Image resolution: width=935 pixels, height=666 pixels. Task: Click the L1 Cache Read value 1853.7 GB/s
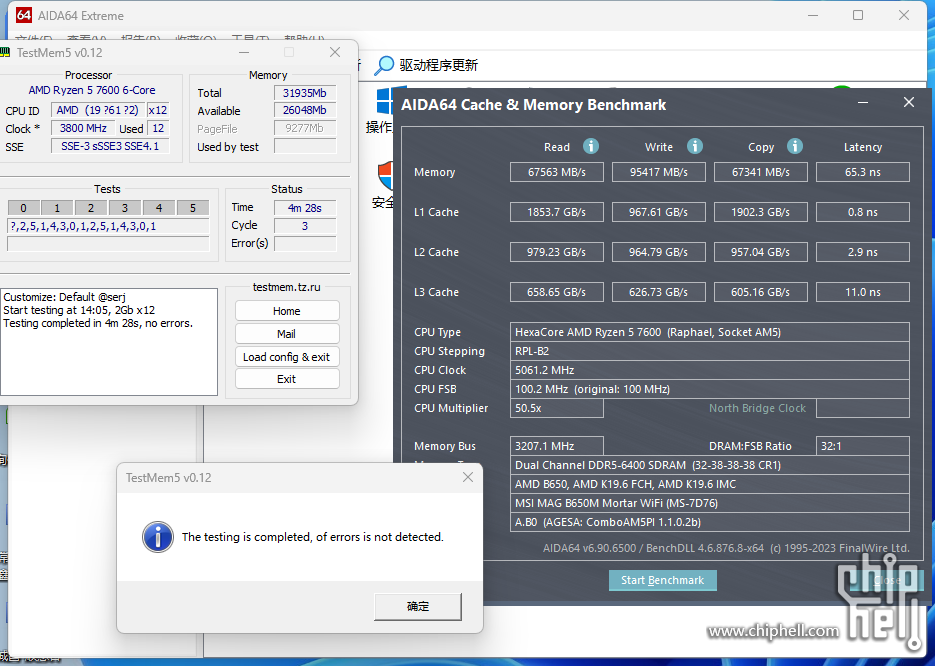click(x=556, y=212)
